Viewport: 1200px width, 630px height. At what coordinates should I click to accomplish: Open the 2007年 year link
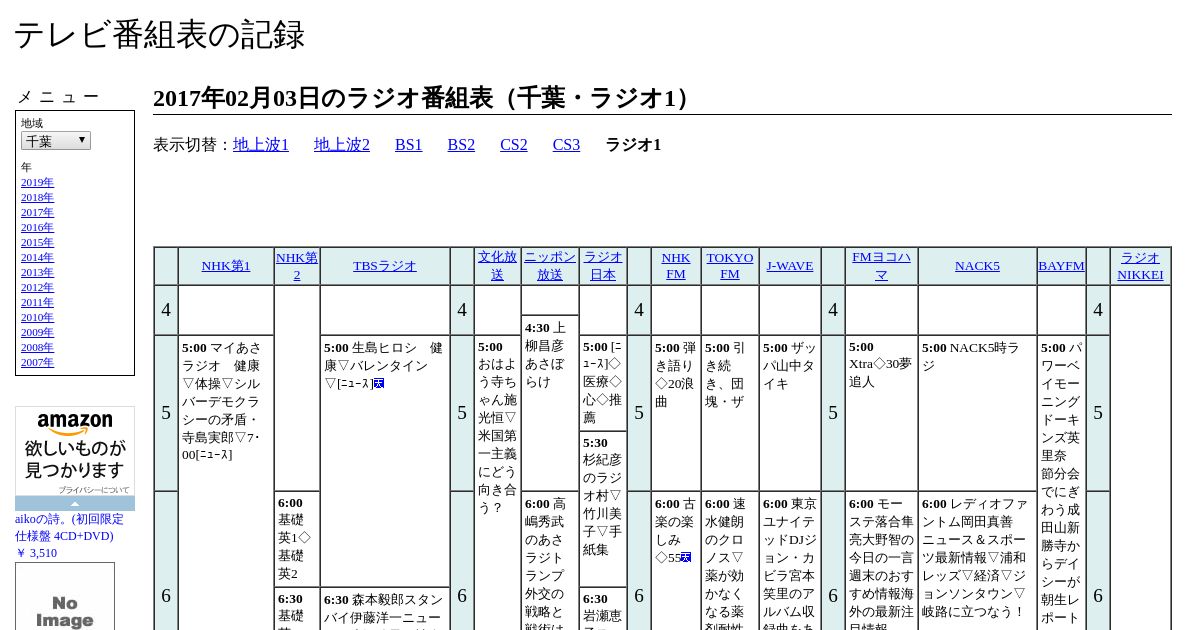tap(37, 362)
